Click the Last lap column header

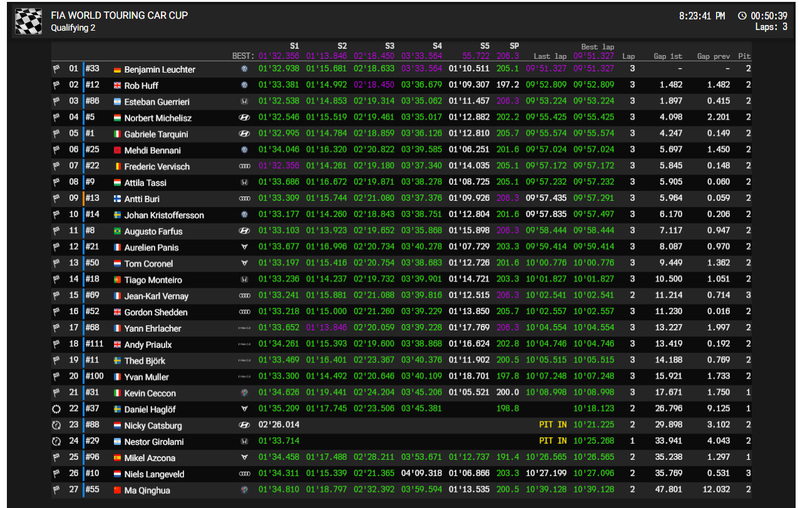[550, 57]
